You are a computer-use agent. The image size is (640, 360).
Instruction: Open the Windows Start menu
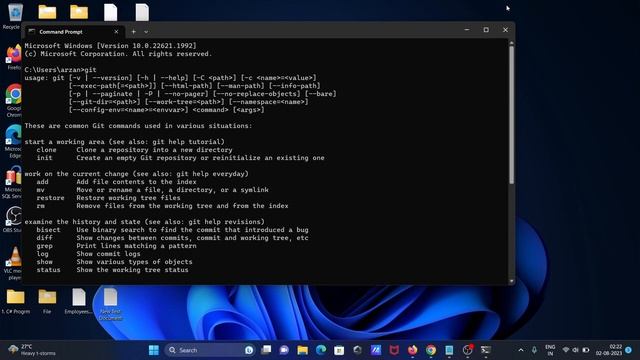[153, 350]
